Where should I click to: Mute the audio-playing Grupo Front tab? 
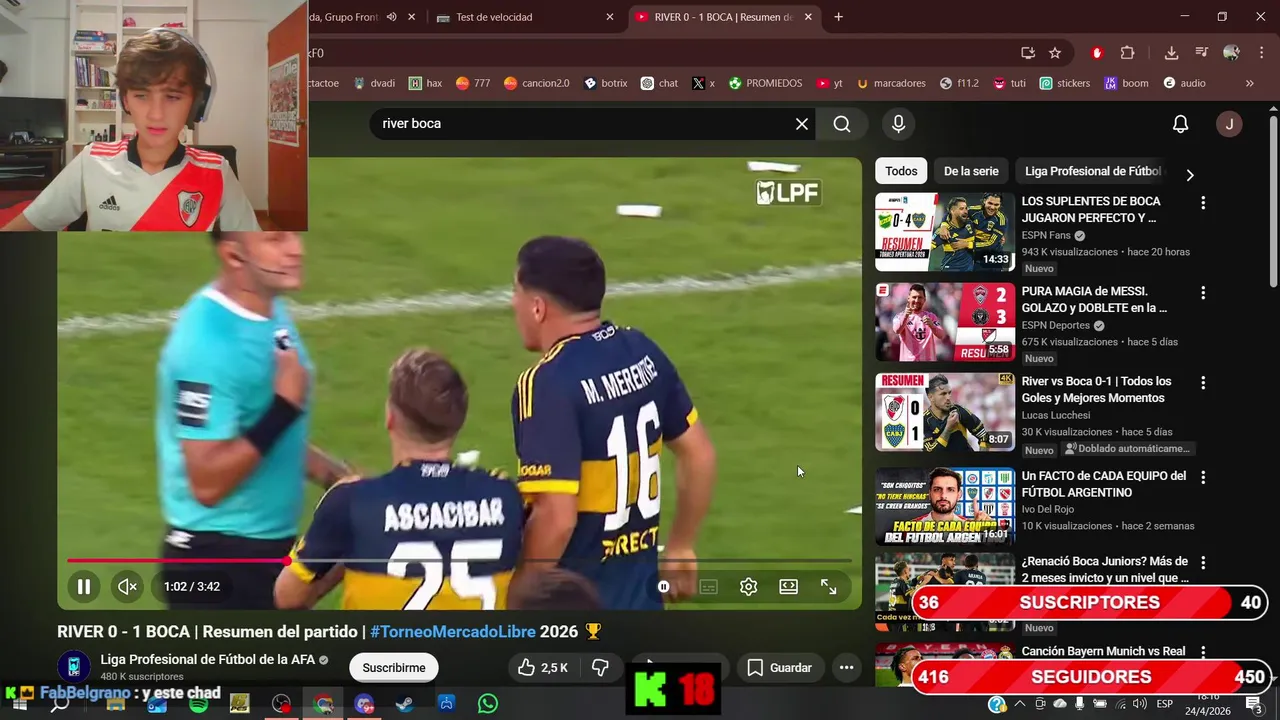pyautogui.click(x=391, y=17)
